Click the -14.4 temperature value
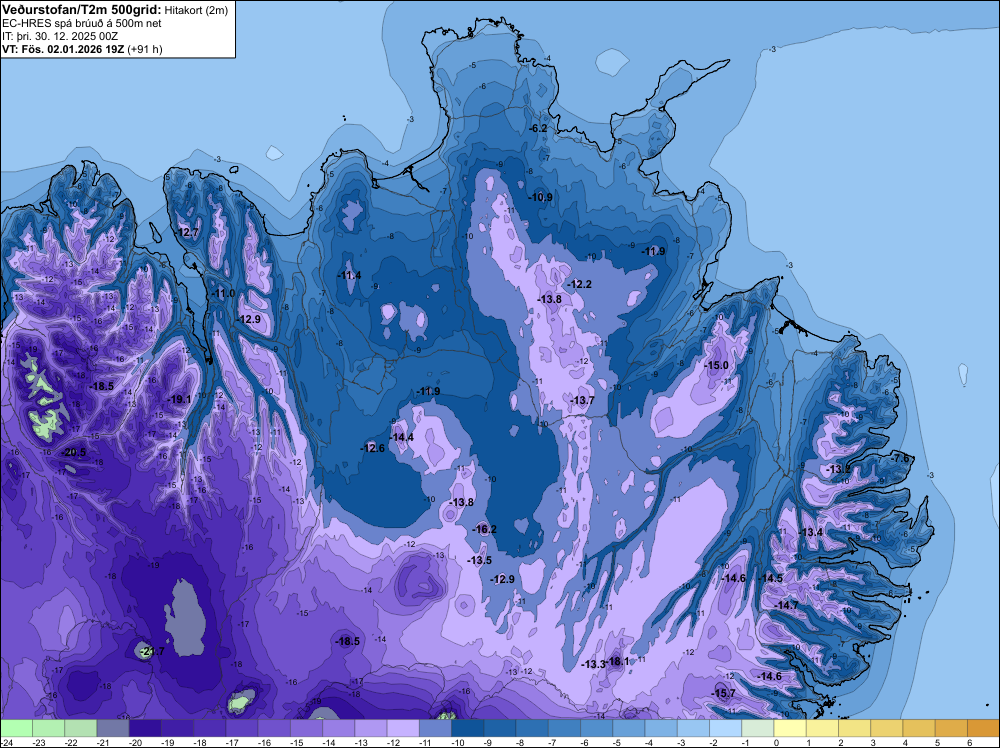This screenshot has width=1000, height=748. pos(401,437)
